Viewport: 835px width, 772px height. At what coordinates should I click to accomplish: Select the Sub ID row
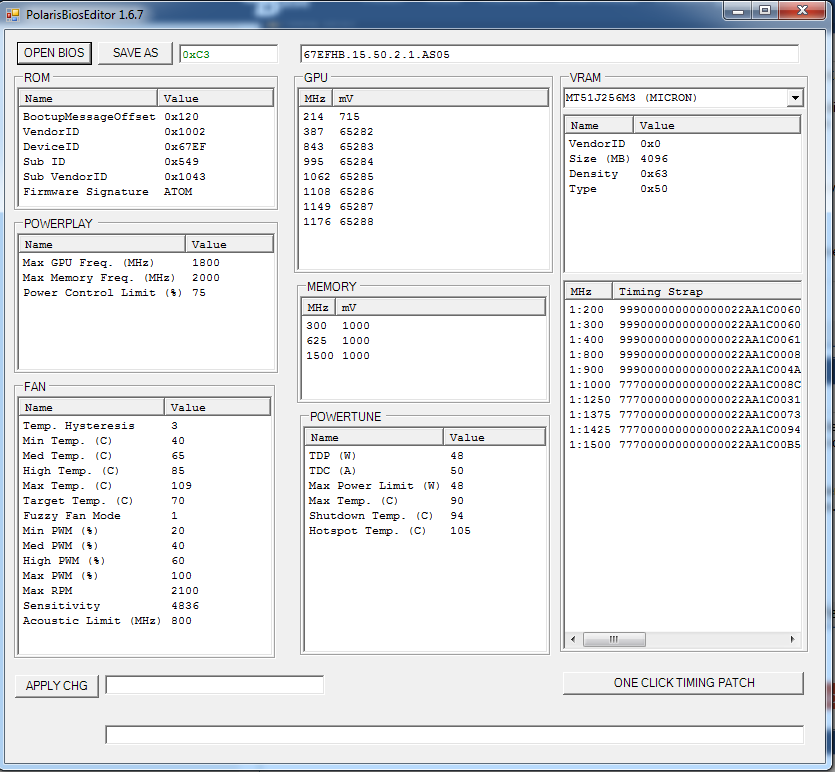146,161
